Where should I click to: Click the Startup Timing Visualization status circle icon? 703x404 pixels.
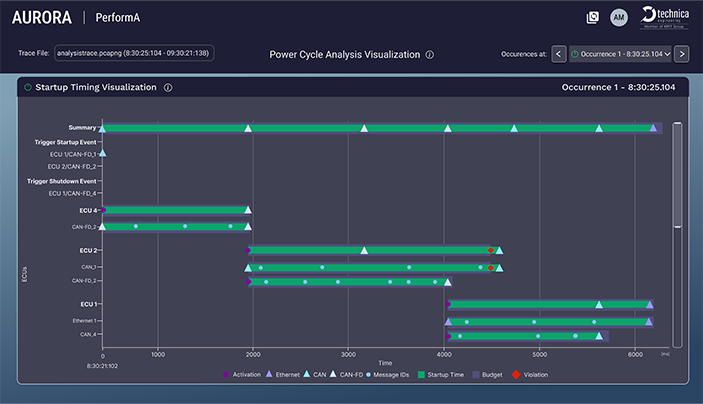tap(28, 88)
